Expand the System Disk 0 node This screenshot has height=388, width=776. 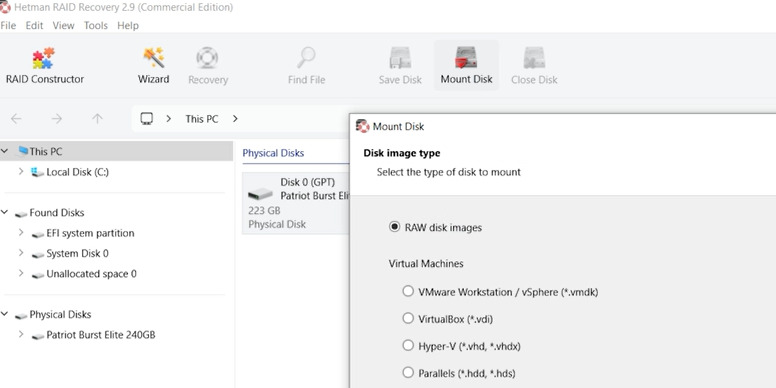point(21,252)
